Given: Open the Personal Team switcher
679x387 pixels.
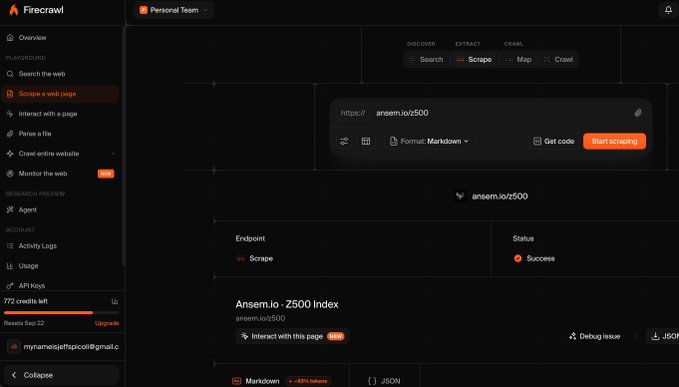Looking at the screenshot, I should [174, 10].
